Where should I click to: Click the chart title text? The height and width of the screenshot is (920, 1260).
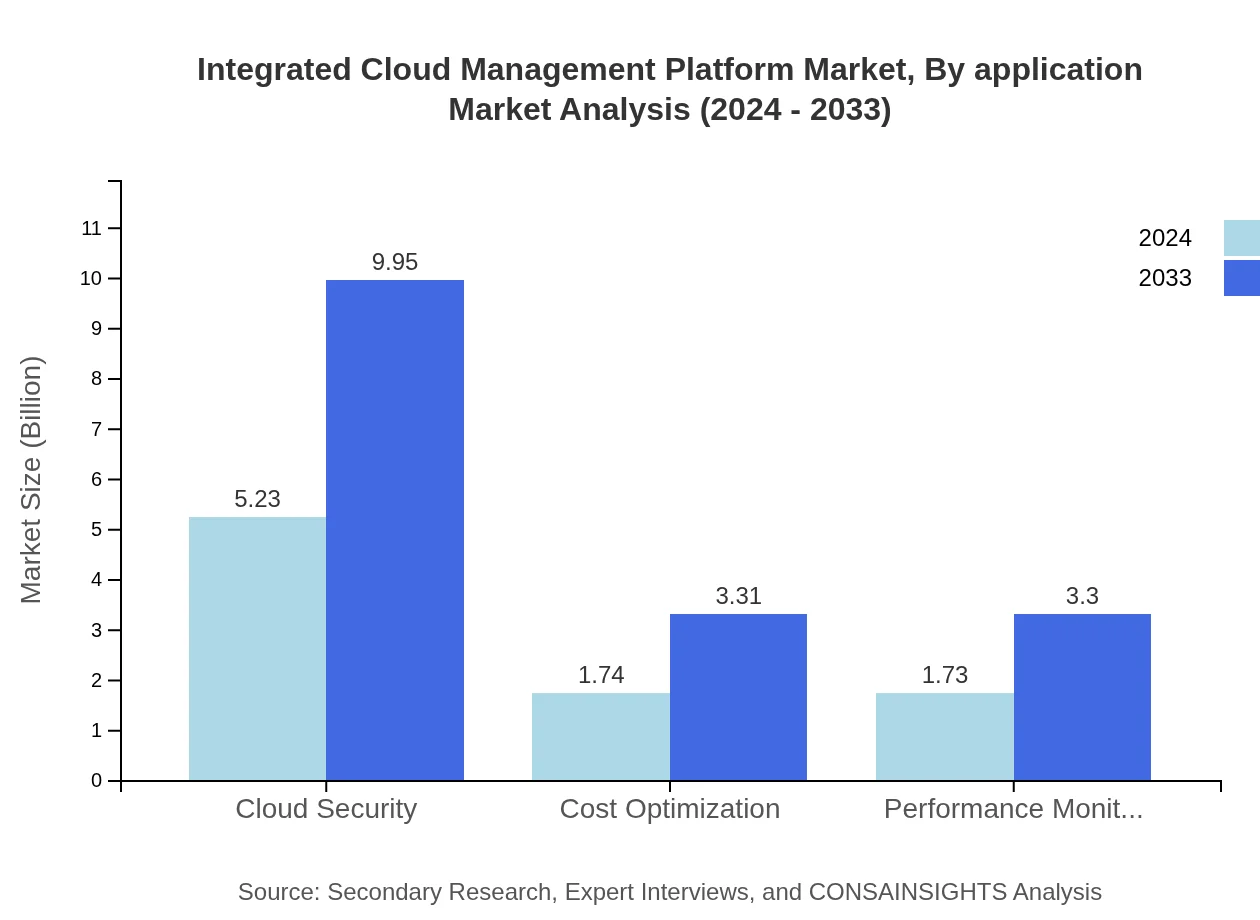click(x=670, y=88)
